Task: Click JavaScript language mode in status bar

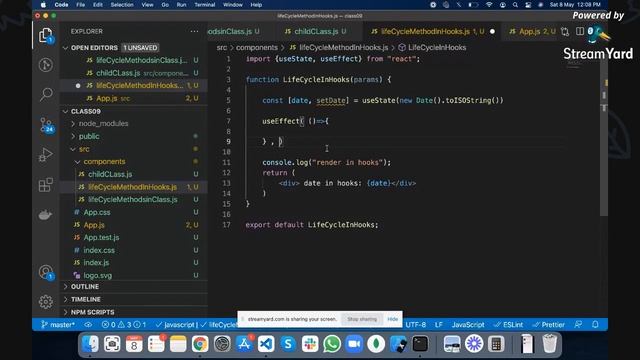Action: click(x=468, y=325)
